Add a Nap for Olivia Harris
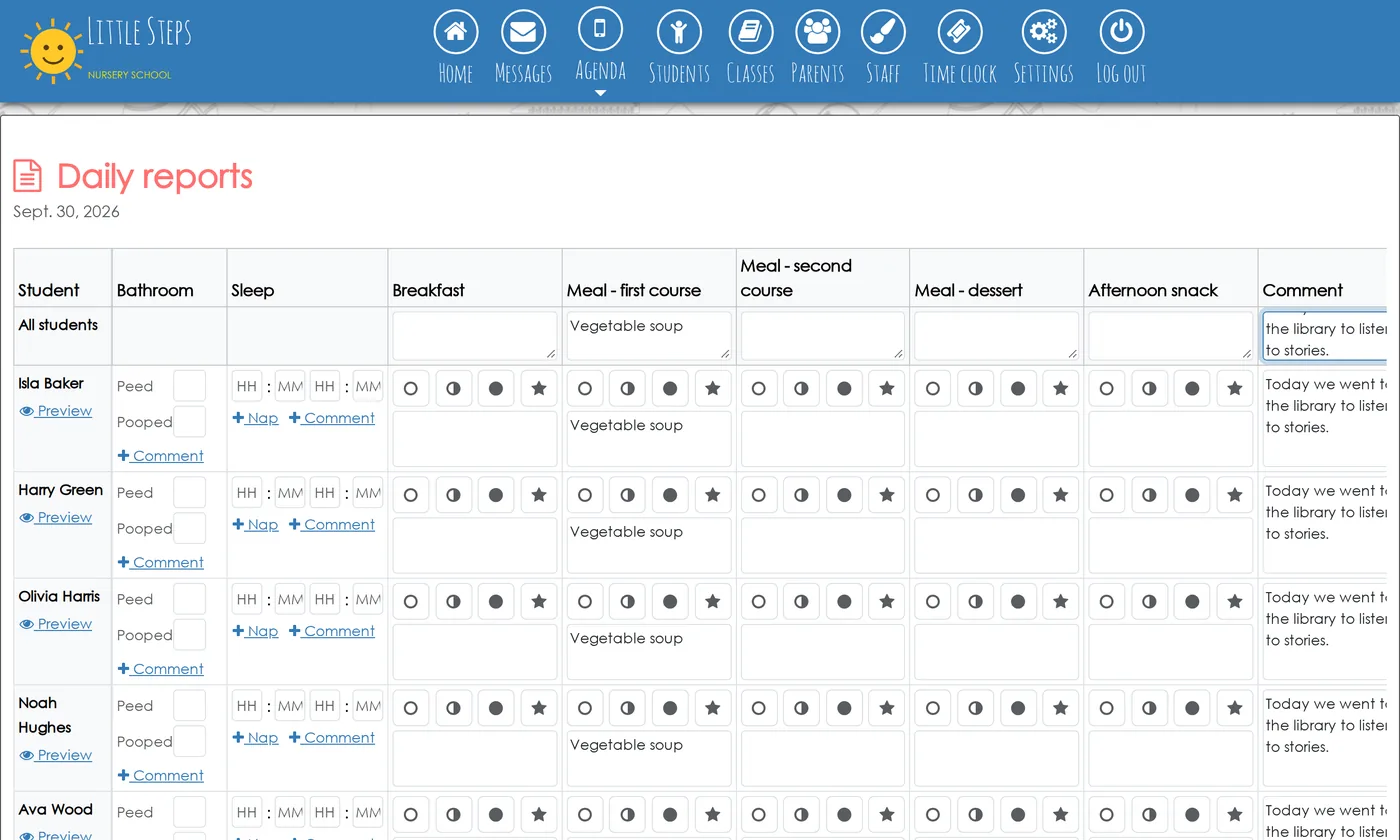Image resolution: width=1400 pixels, height=840 pixels. coord(255,631)
